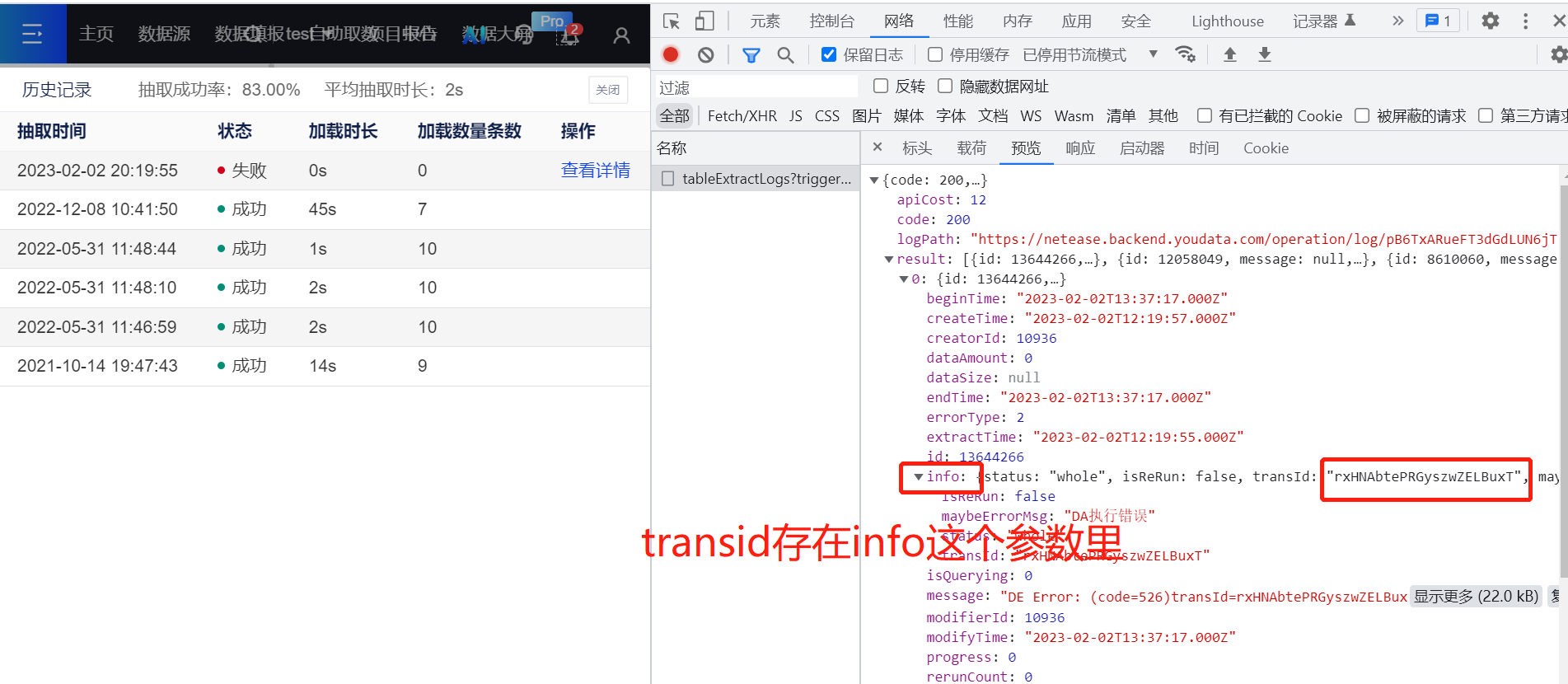Open the hamburger menu in app header
The image size is (1568, 684).
click(x=32, y=34)
